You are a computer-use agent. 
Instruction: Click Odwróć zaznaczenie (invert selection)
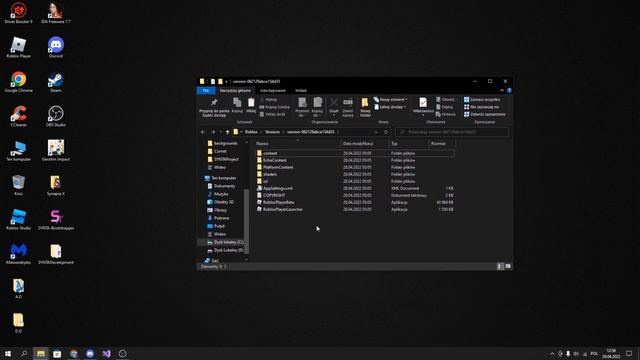coord(484,114)
